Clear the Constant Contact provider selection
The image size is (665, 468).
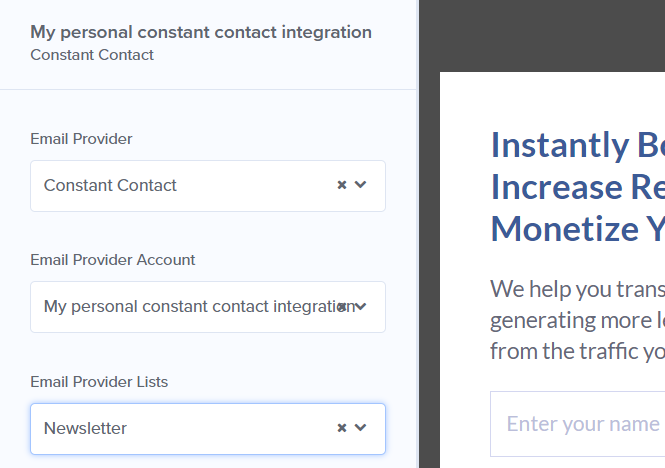coord(342,185)
